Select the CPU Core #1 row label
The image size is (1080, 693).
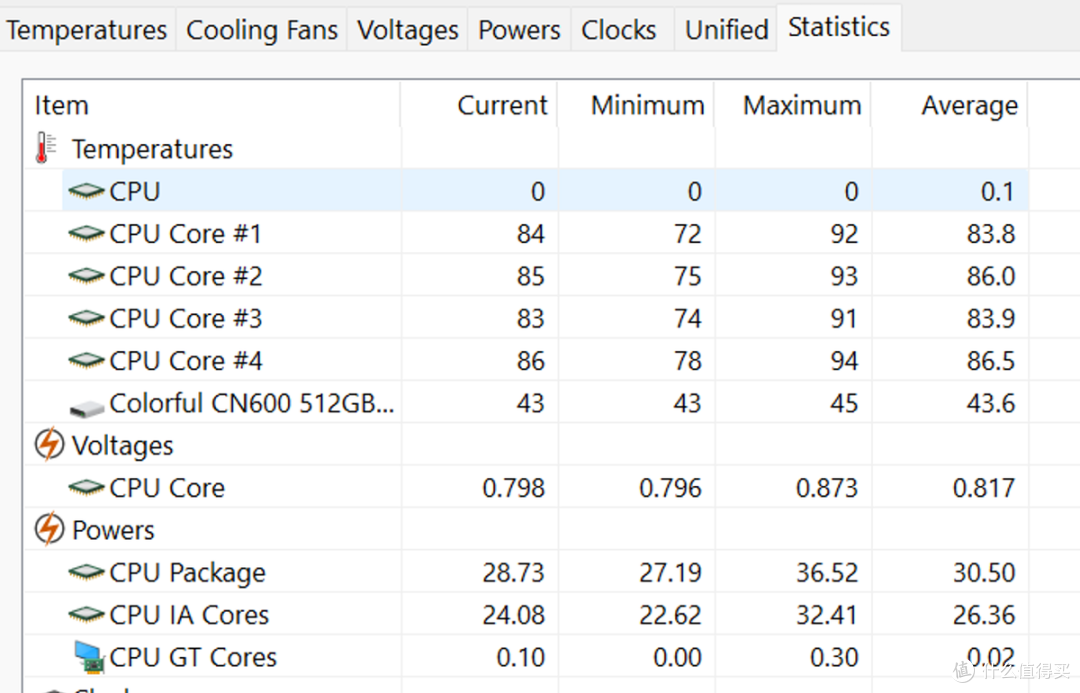click(185, 234)
